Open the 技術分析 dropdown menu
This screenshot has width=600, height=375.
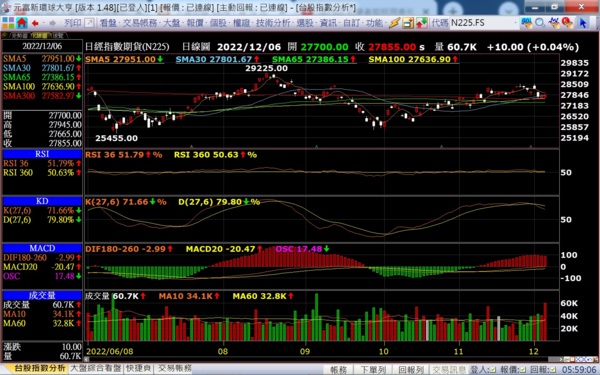(273, 23)
